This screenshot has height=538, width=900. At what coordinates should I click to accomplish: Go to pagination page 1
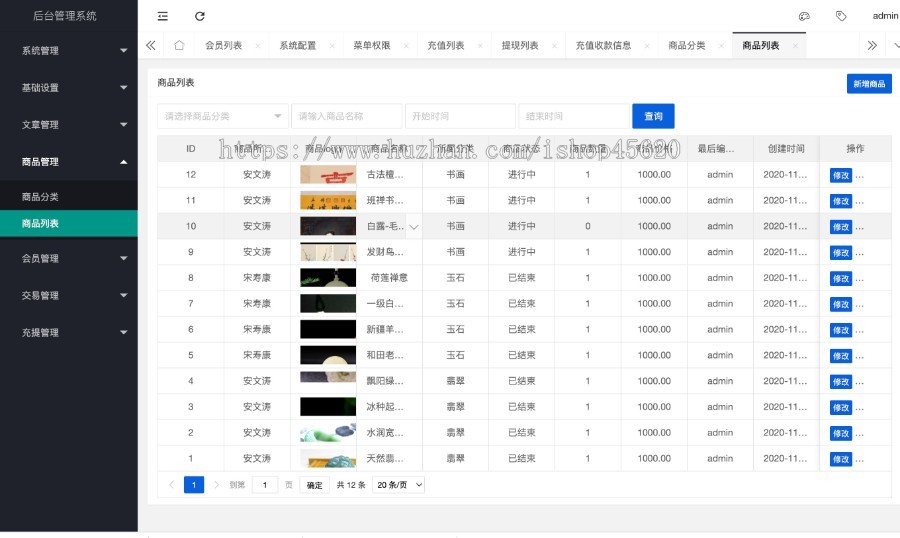pyautogui.click(x=194, y=485)
